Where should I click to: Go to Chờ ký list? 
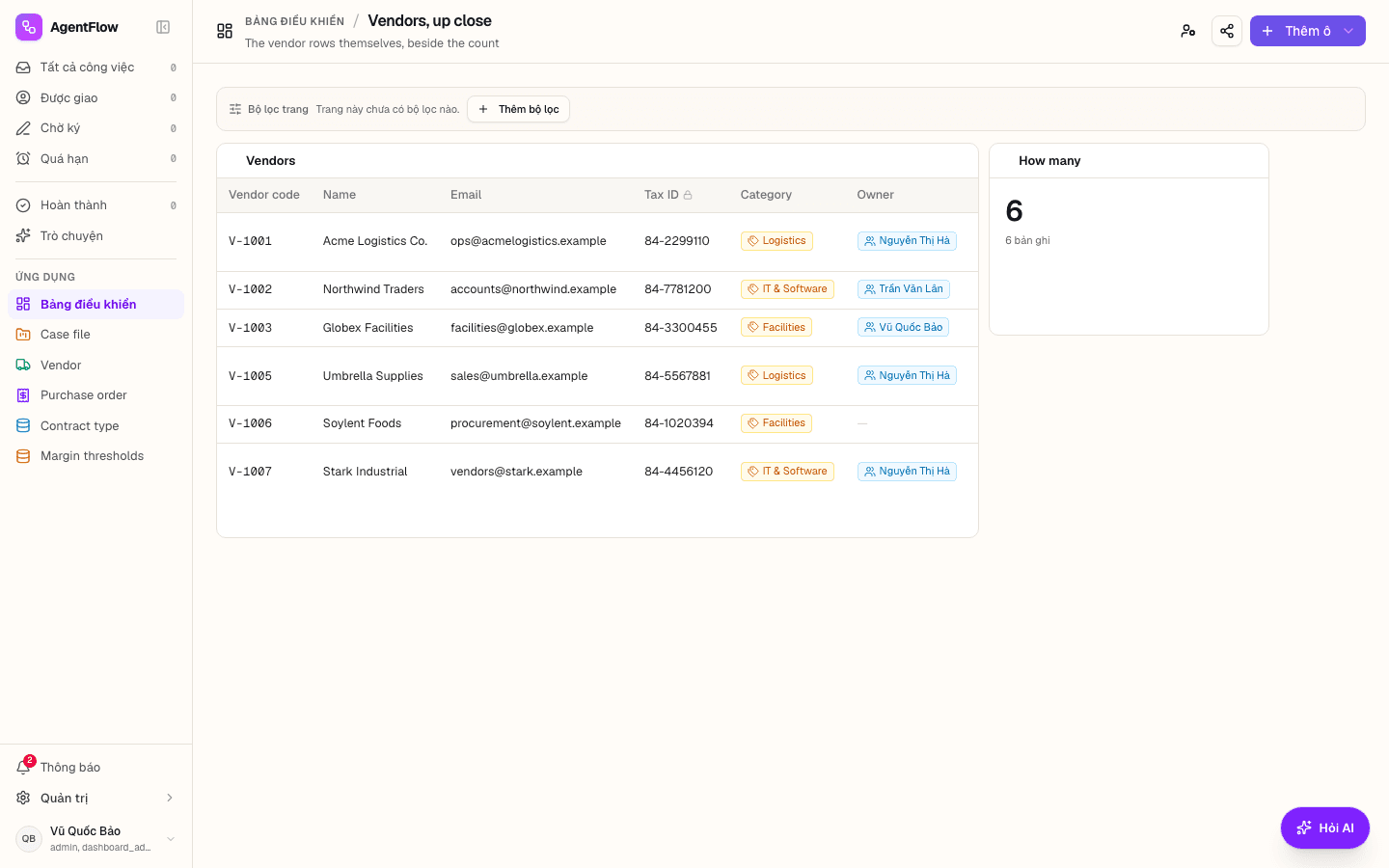point(95,128)
